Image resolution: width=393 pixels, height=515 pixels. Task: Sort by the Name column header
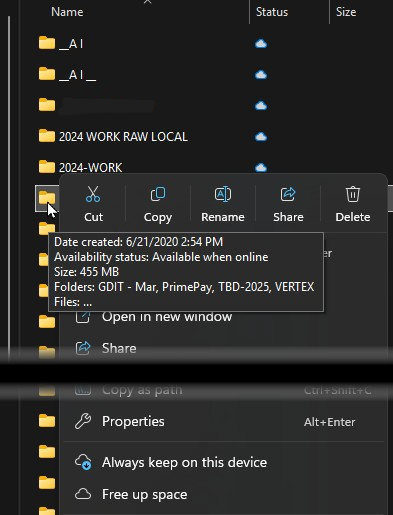67,12
